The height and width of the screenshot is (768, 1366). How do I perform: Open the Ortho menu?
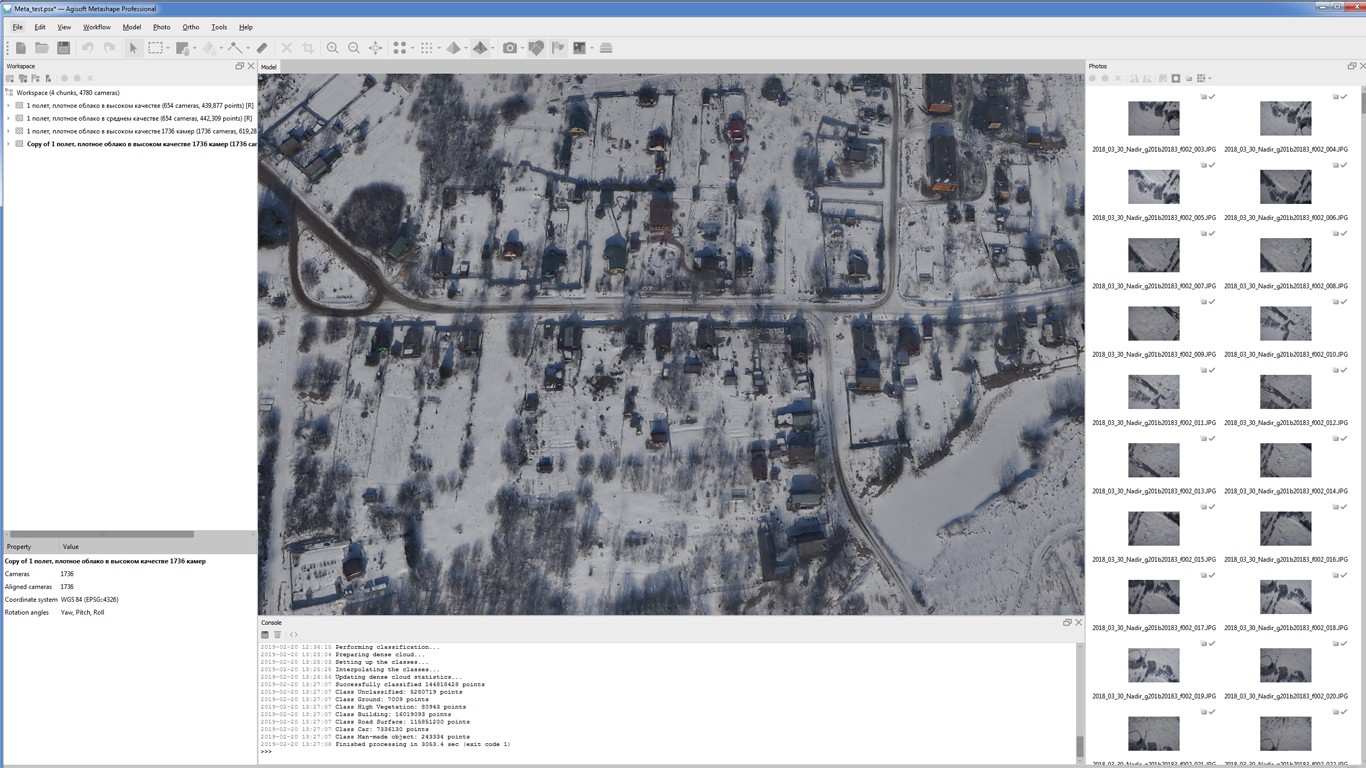190,27
